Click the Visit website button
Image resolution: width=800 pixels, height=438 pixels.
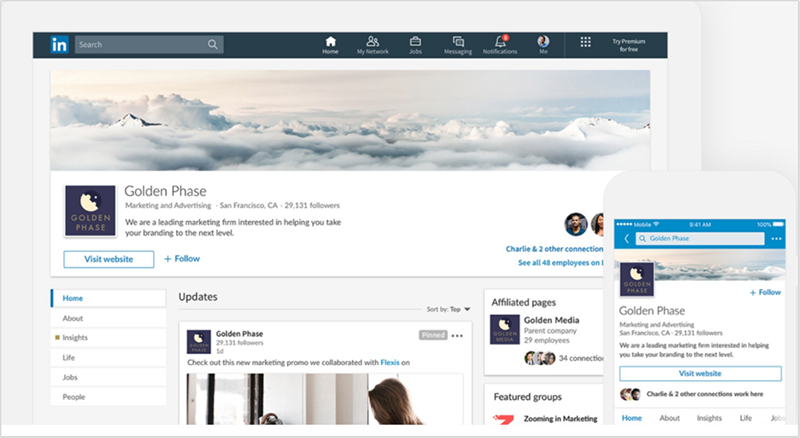(109, 259)
